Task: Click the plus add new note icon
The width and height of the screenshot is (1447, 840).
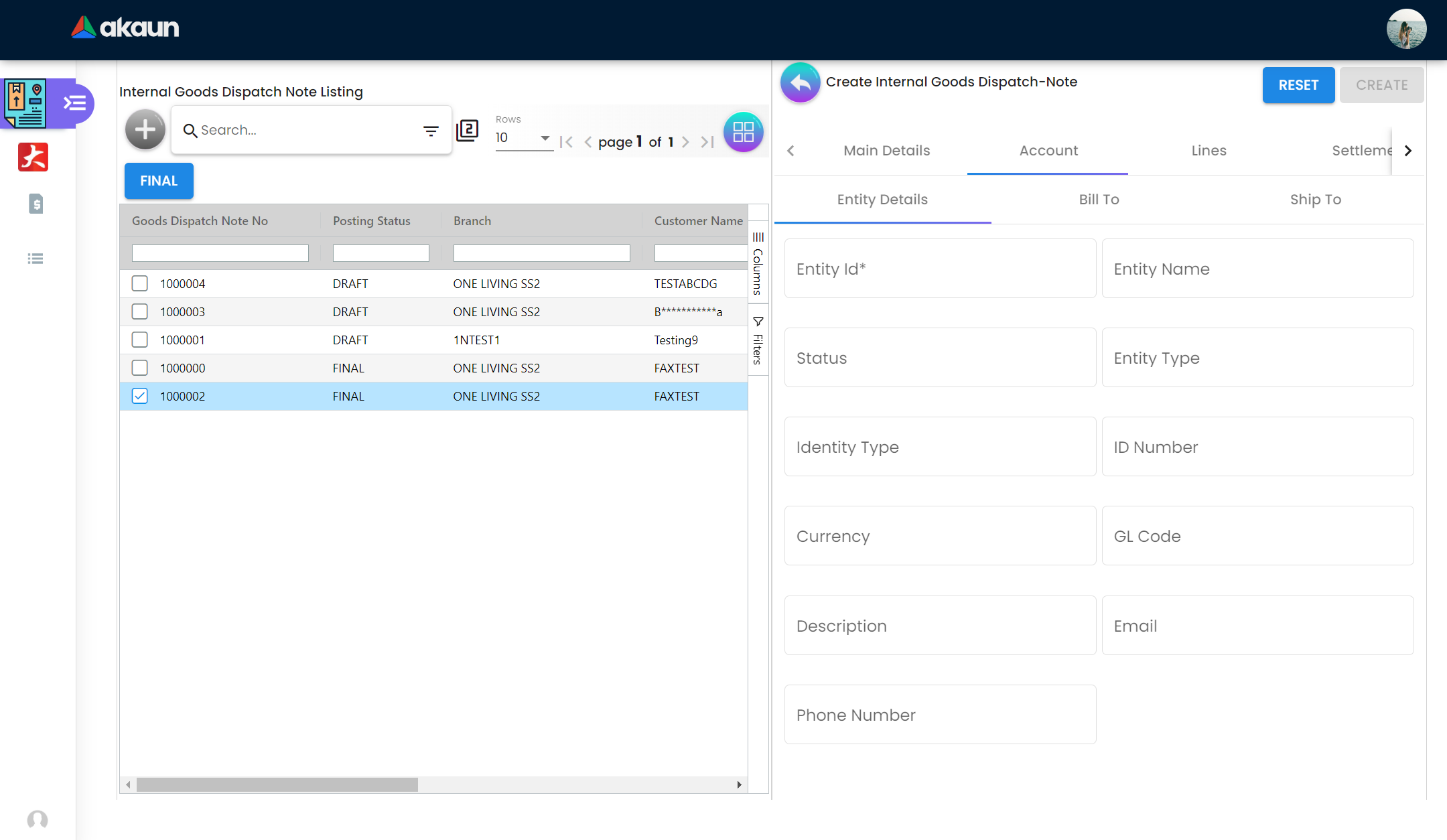Action: [x=145, y=130]
